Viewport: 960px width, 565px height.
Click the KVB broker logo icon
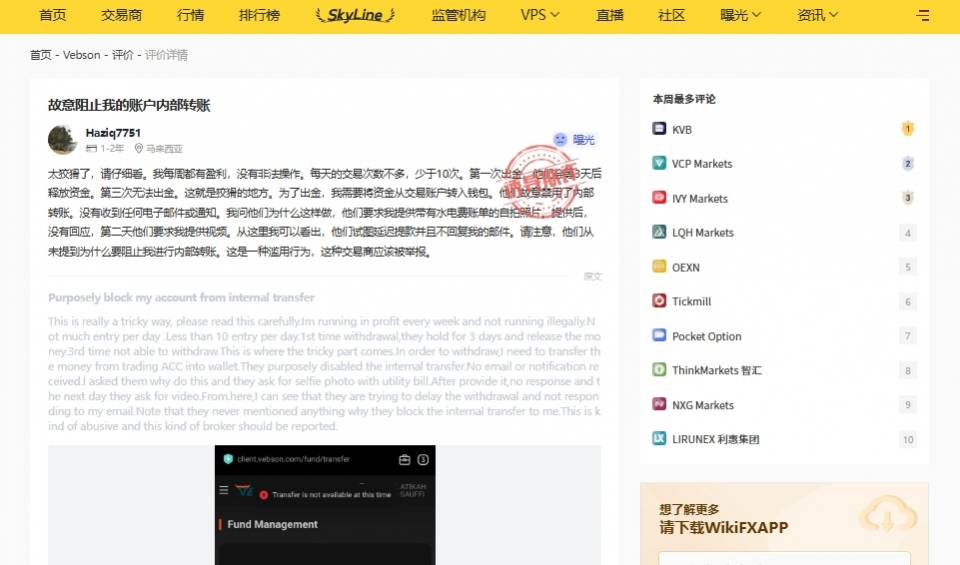(659, 129)
